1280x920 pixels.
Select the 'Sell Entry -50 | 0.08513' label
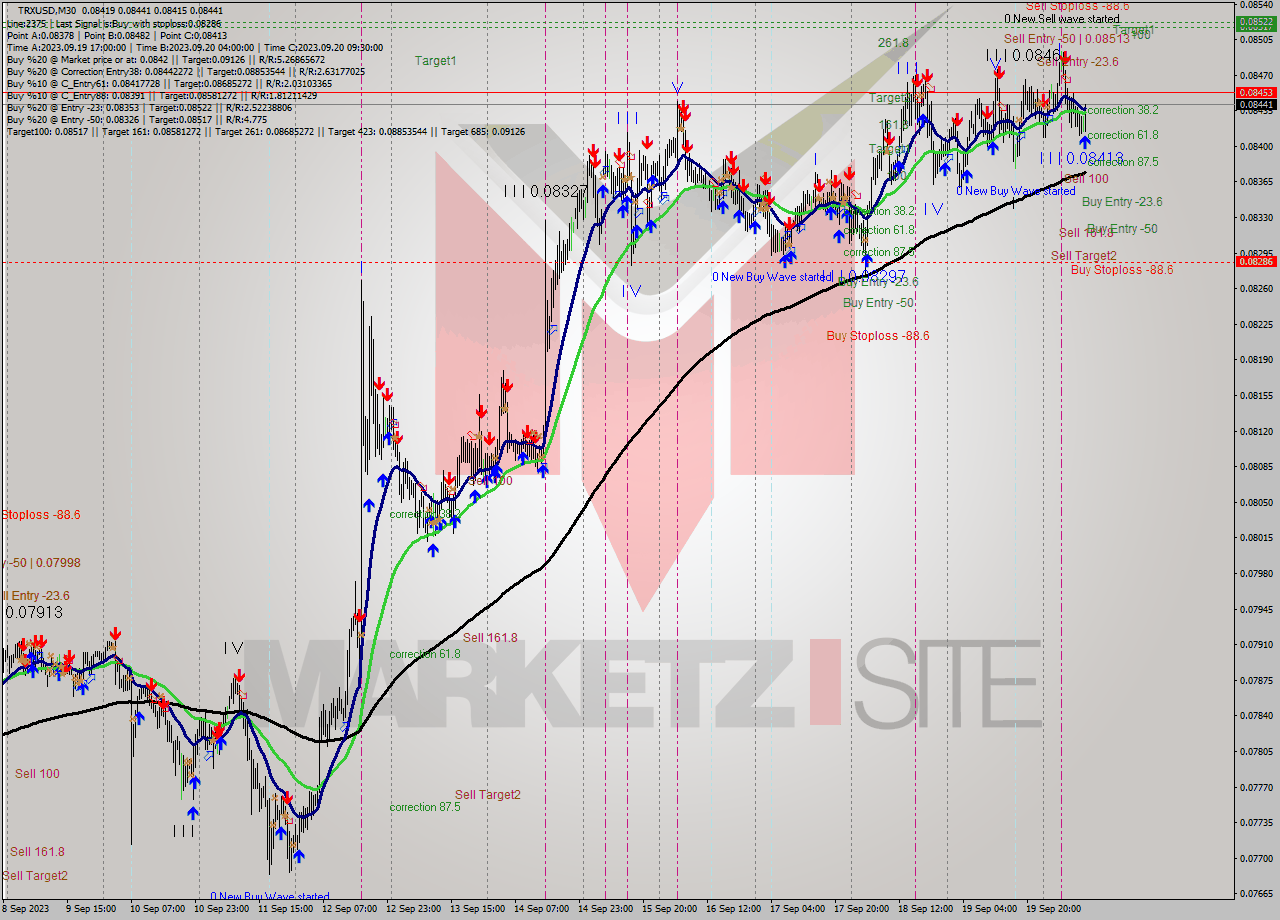tap(1066, 39)
